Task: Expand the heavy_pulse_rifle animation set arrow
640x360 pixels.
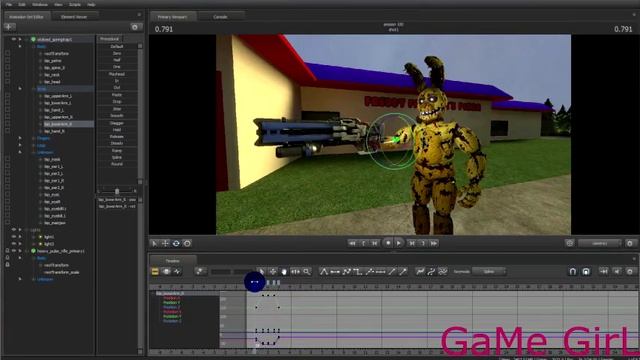Action: (x=20, y=251)
